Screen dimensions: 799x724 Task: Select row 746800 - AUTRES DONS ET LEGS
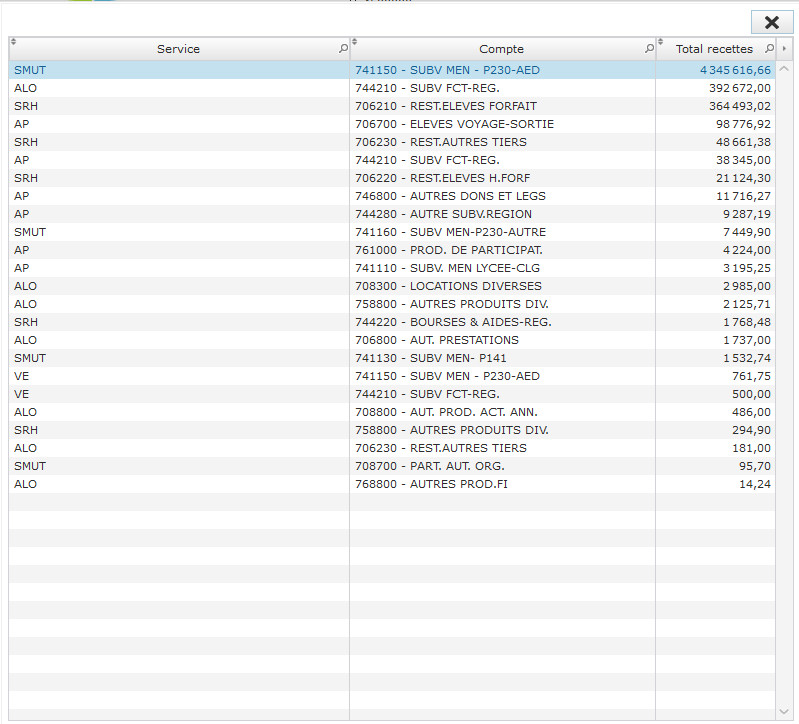[x=450, y=196]
